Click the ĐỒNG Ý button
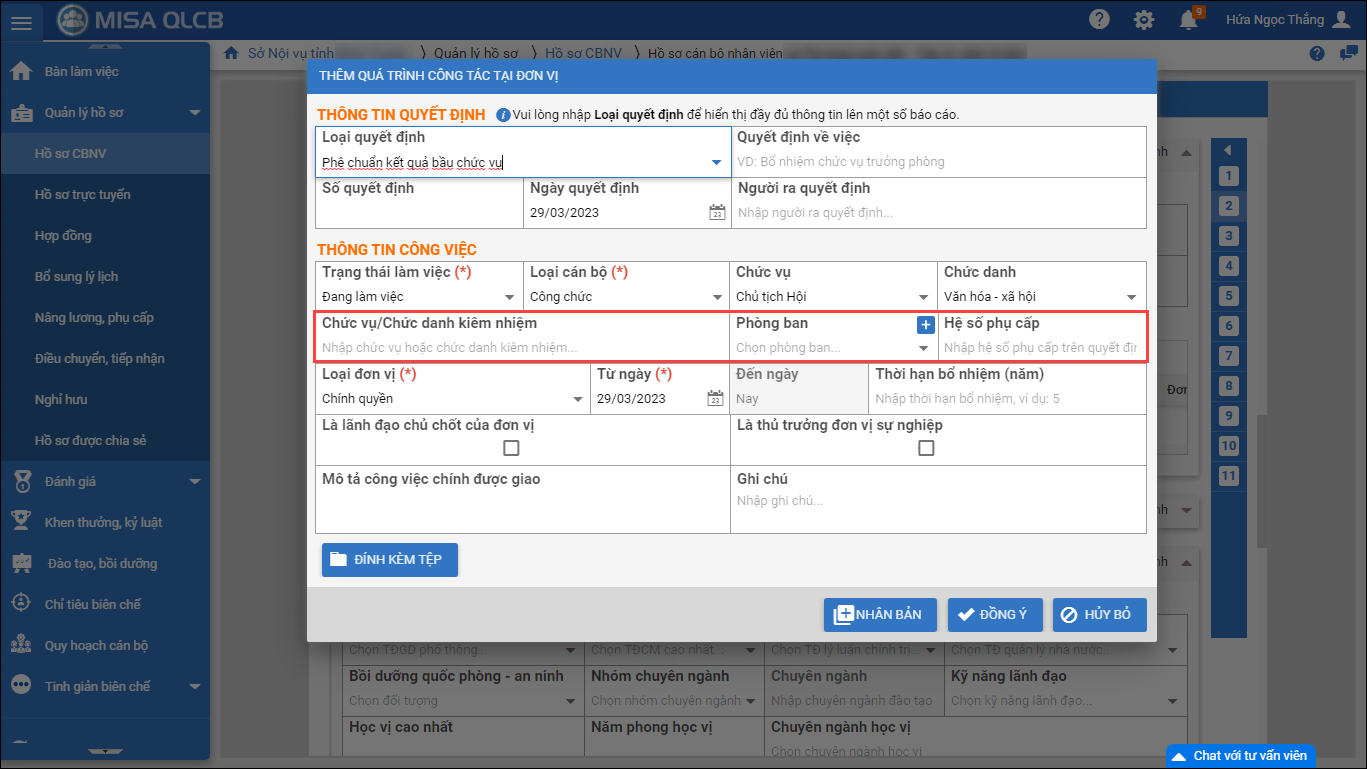Image resolution: width=1367 pixels, height=769 pixels. tap(994, 615)
